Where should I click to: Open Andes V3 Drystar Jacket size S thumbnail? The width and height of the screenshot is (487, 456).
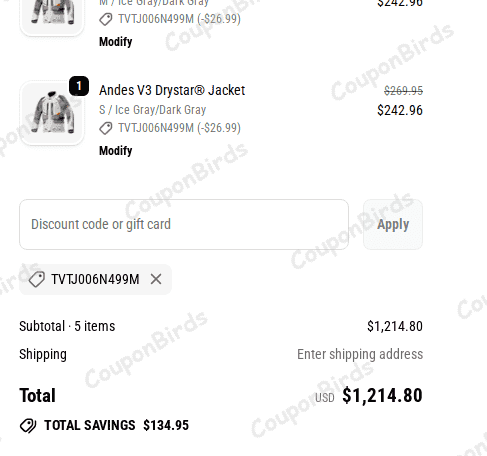[x=52, y=113]
